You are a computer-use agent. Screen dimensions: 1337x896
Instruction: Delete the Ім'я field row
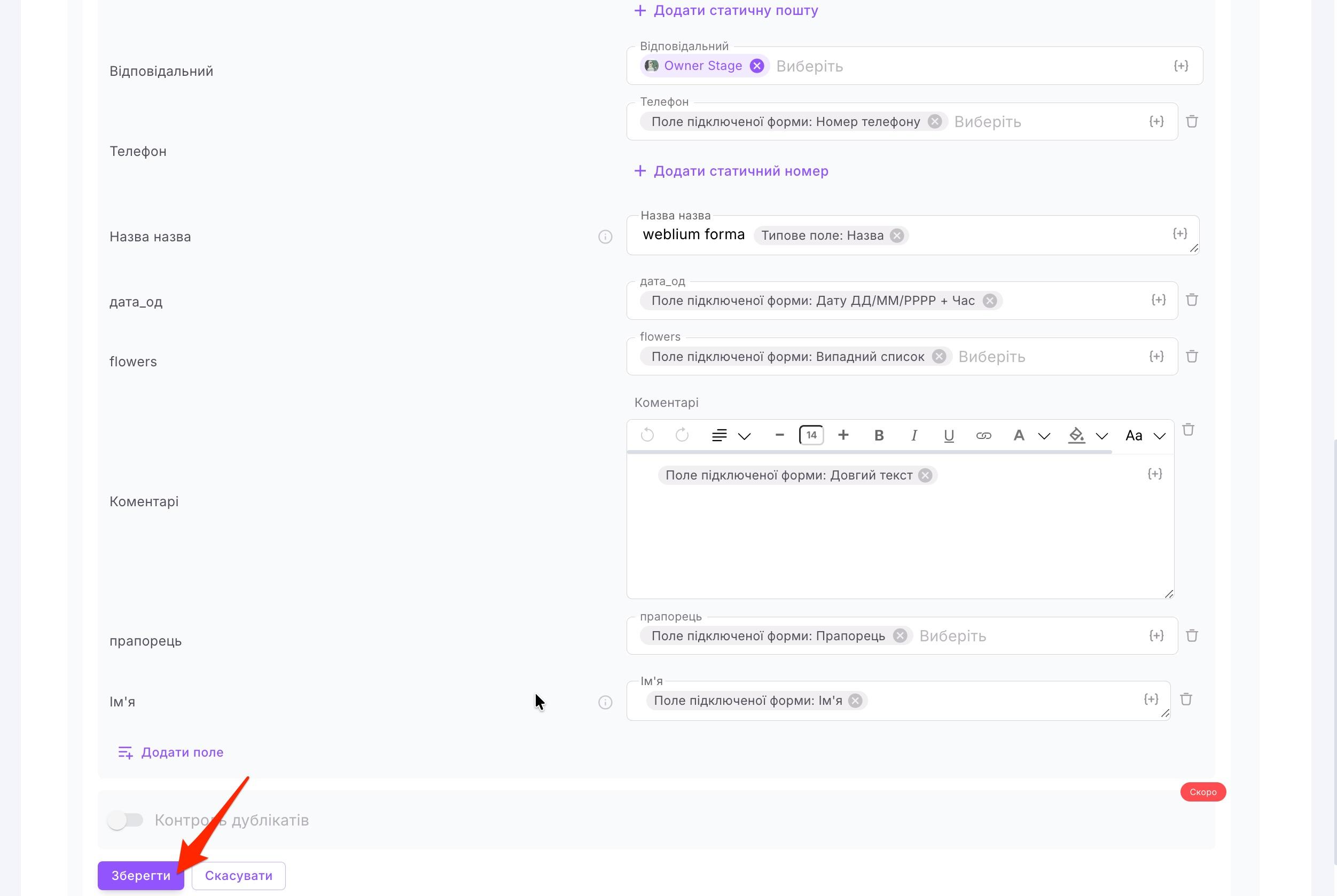click(x=1186, y=699)
